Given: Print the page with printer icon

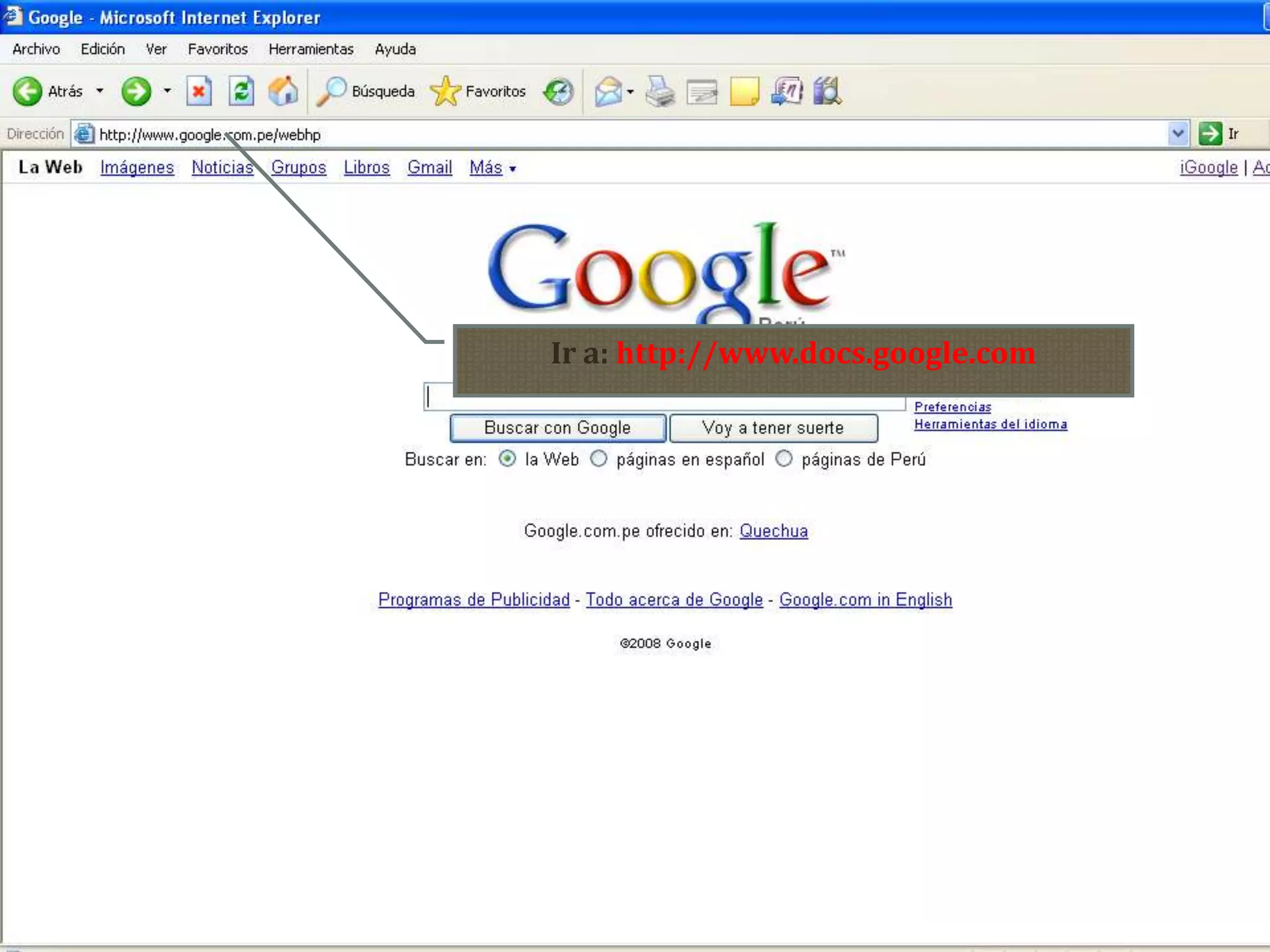Looking at the screenshot, I should tap(660, 92).
